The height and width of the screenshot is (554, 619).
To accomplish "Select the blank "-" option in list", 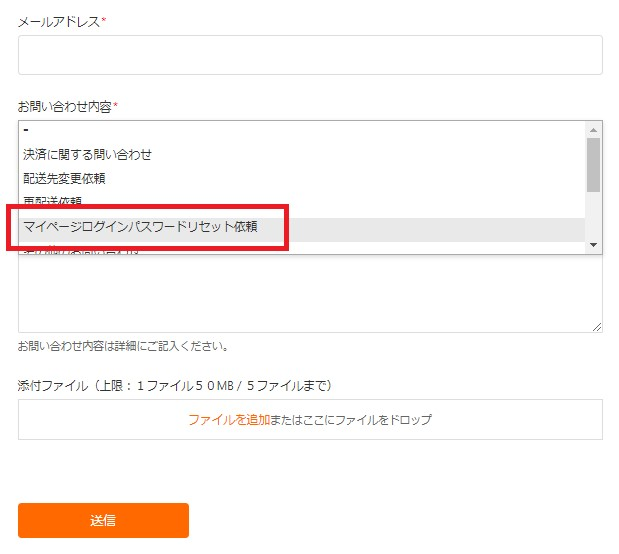I will coord(302,130).
